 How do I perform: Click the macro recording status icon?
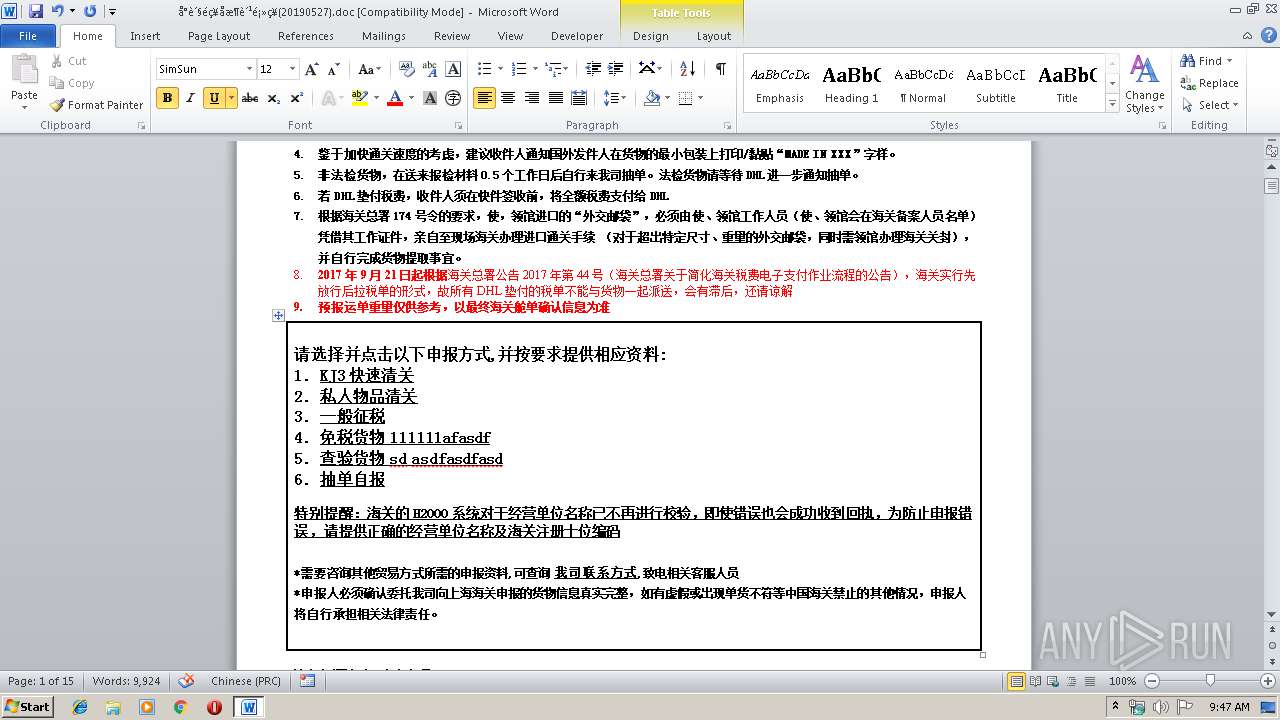point(308,681)
